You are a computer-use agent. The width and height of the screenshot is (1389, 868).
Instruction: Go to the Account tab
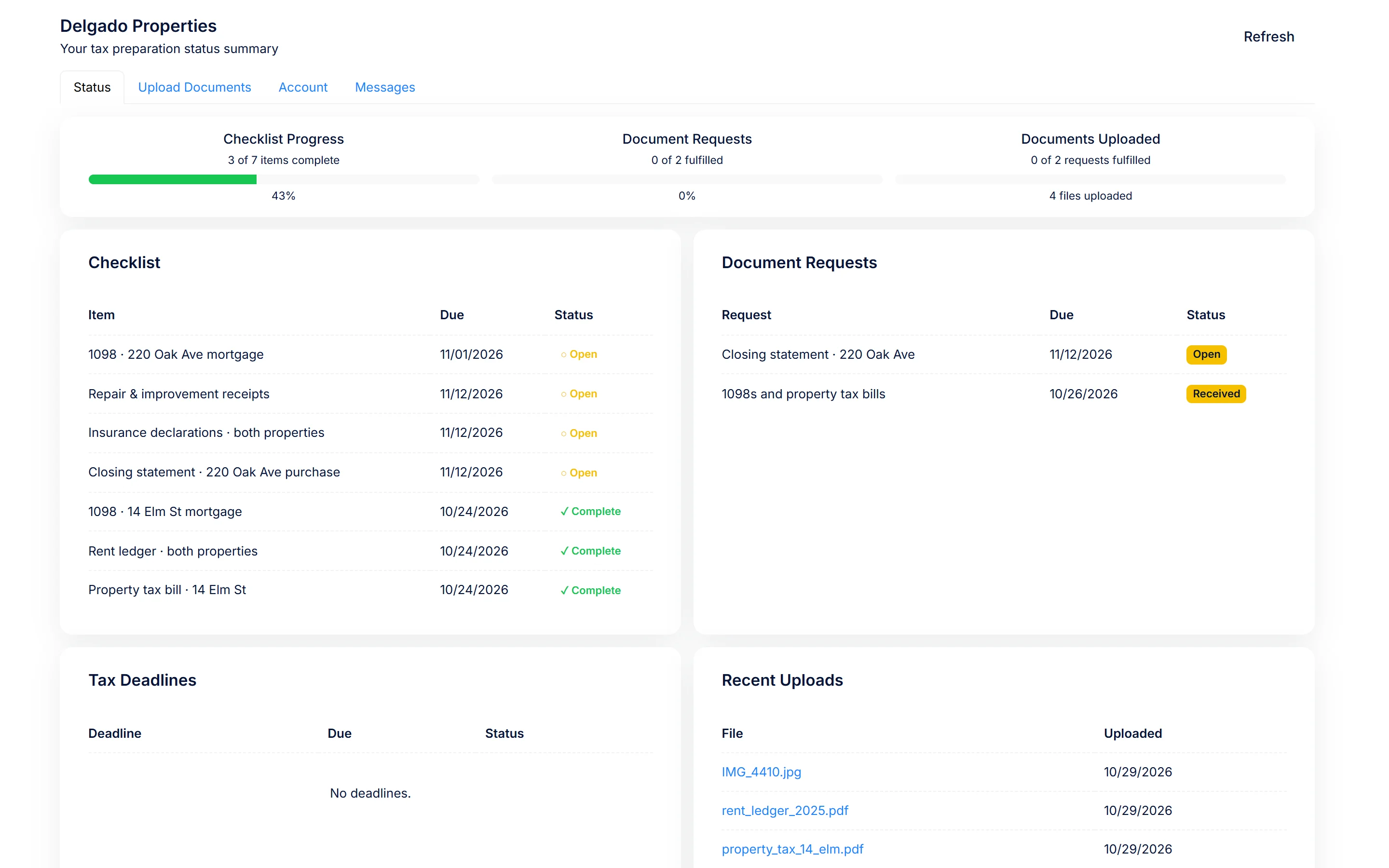pyautogui.click(x=303, y=87)
